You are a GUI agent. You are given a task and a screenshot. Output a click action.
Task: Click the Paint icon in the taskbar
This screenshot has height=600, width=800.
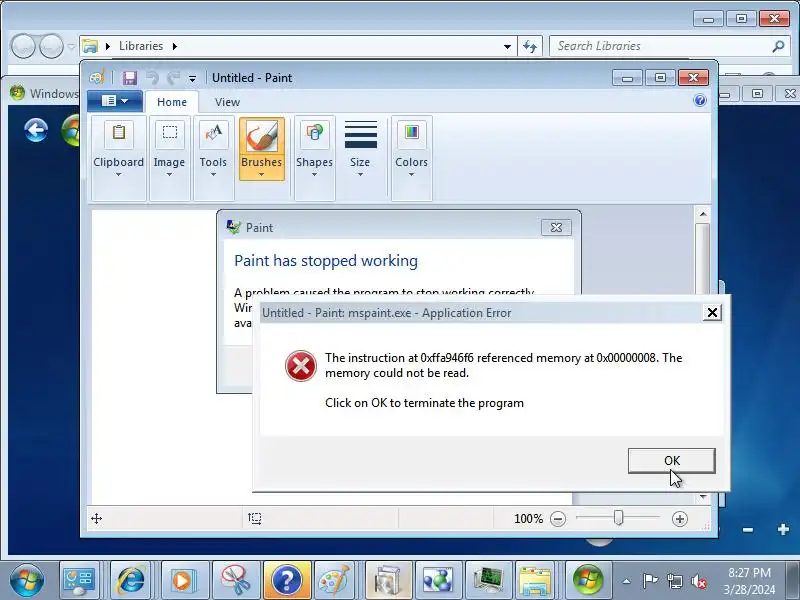pos(334,580)
